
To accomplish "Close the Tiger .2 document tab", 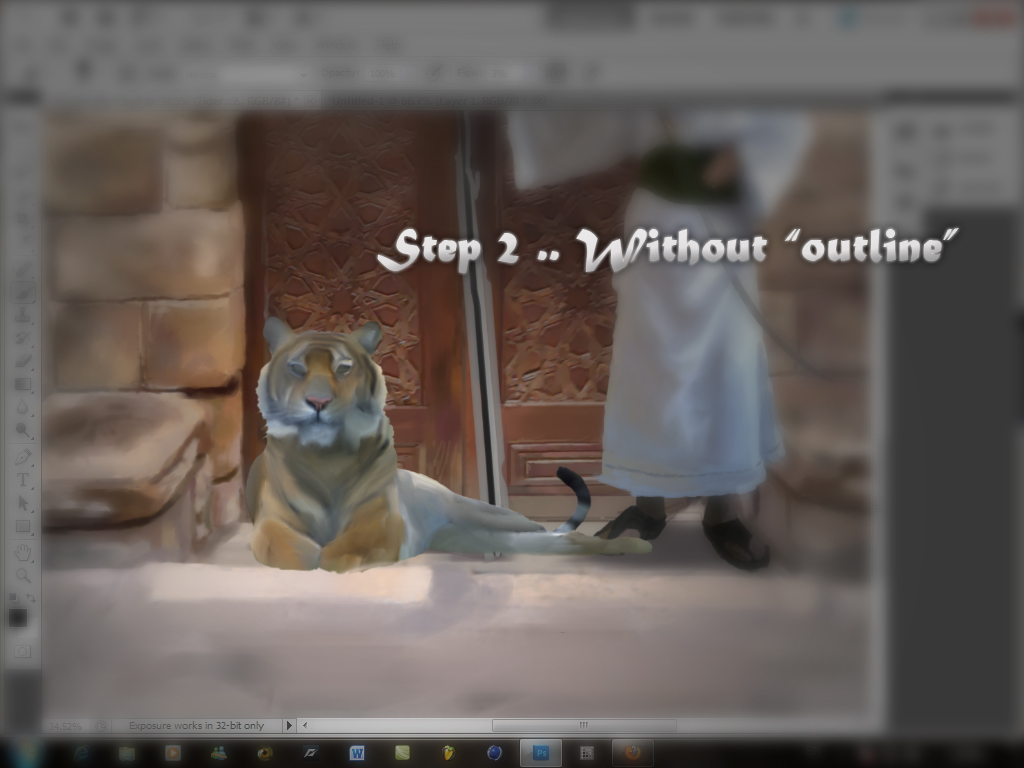I will [310, 101].
